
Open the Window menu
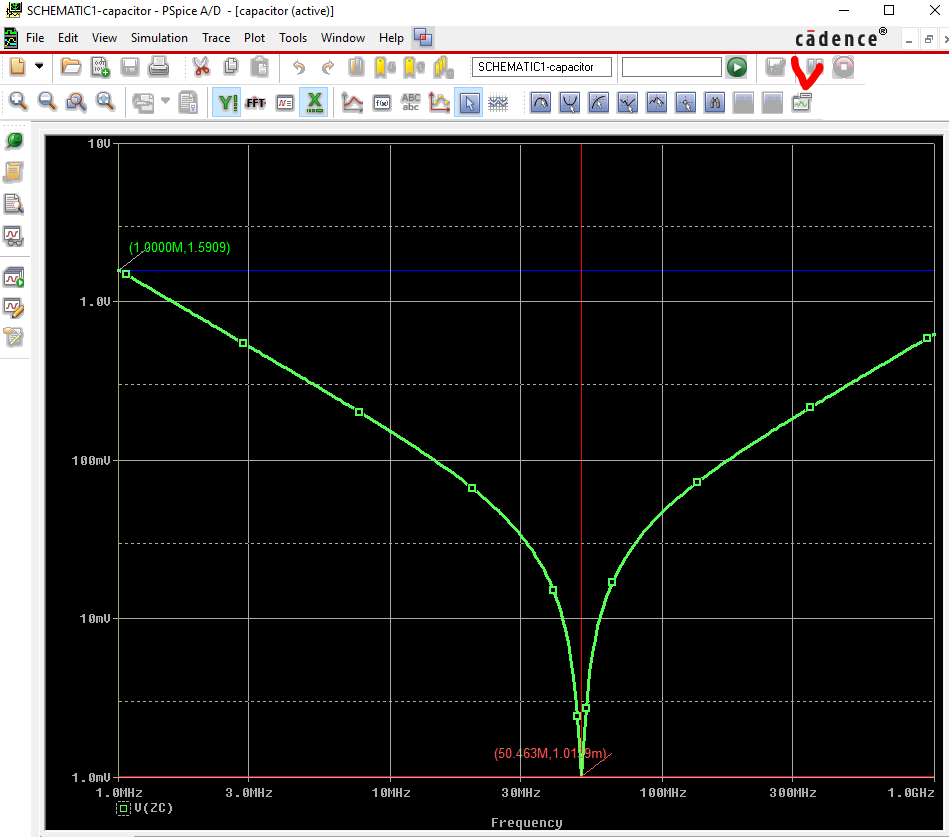coord(343,38)
